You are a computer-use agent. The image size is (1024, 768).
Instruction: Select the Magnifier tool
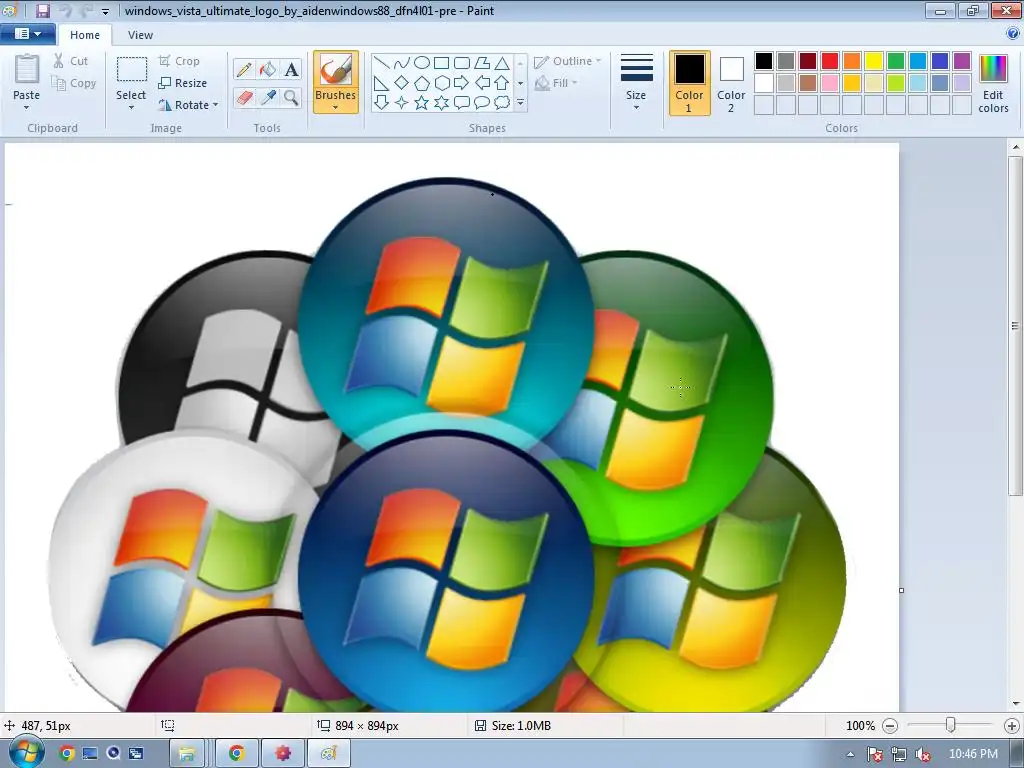[x=291, y=98]
